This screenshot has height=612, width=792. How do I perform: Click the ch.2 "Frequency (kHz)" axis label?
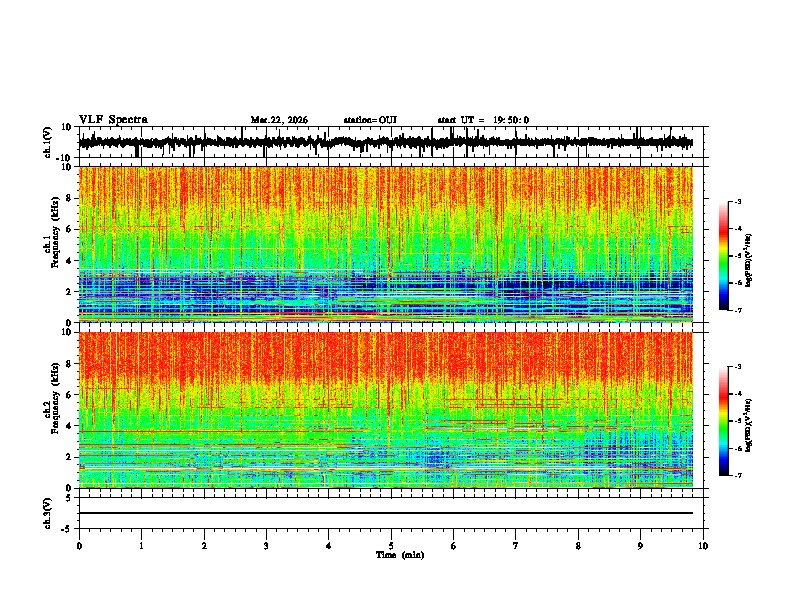(x=55, y=398)
